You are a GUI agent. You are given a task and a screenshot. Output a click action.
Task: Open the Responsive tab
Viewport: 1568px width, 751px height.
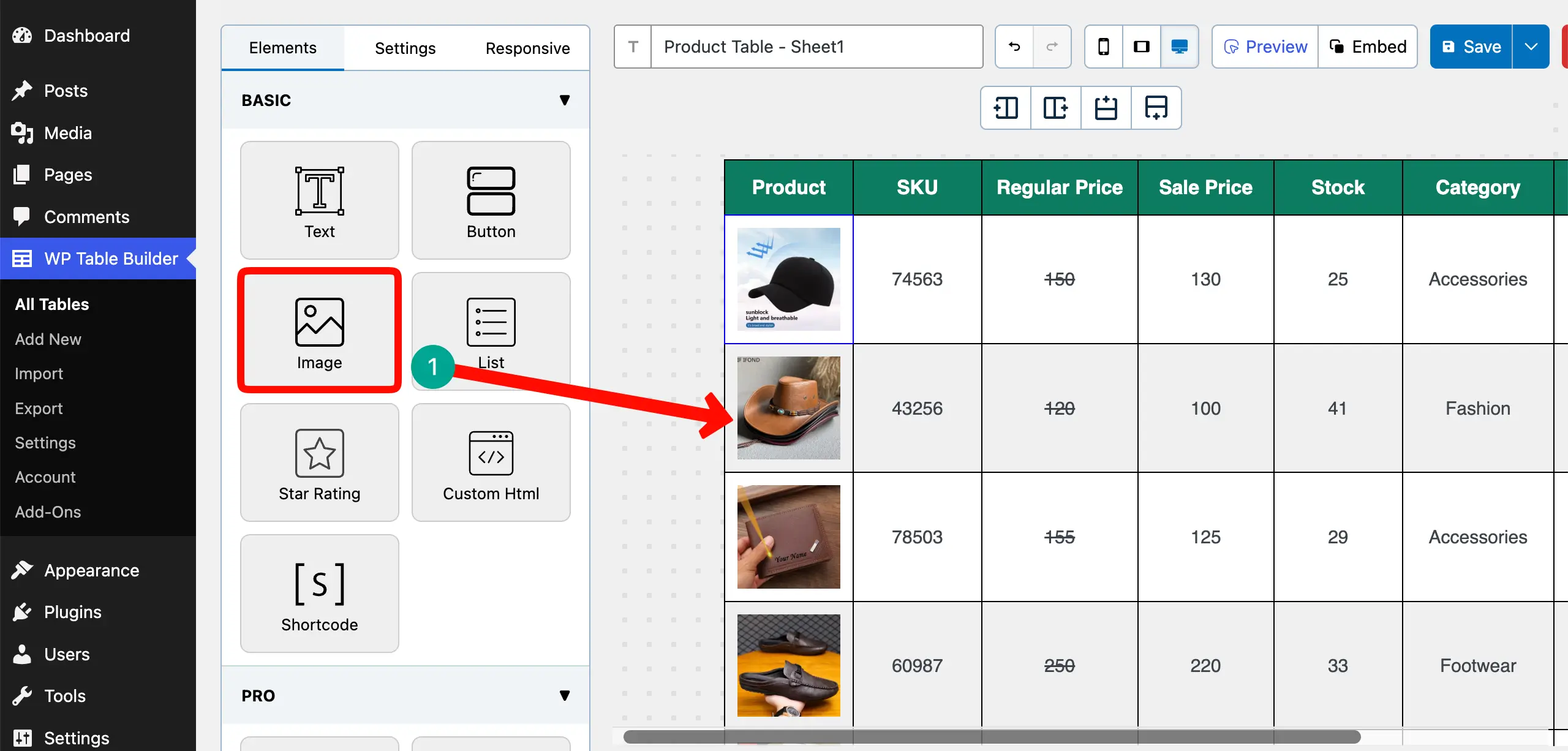tap(527, 48)
